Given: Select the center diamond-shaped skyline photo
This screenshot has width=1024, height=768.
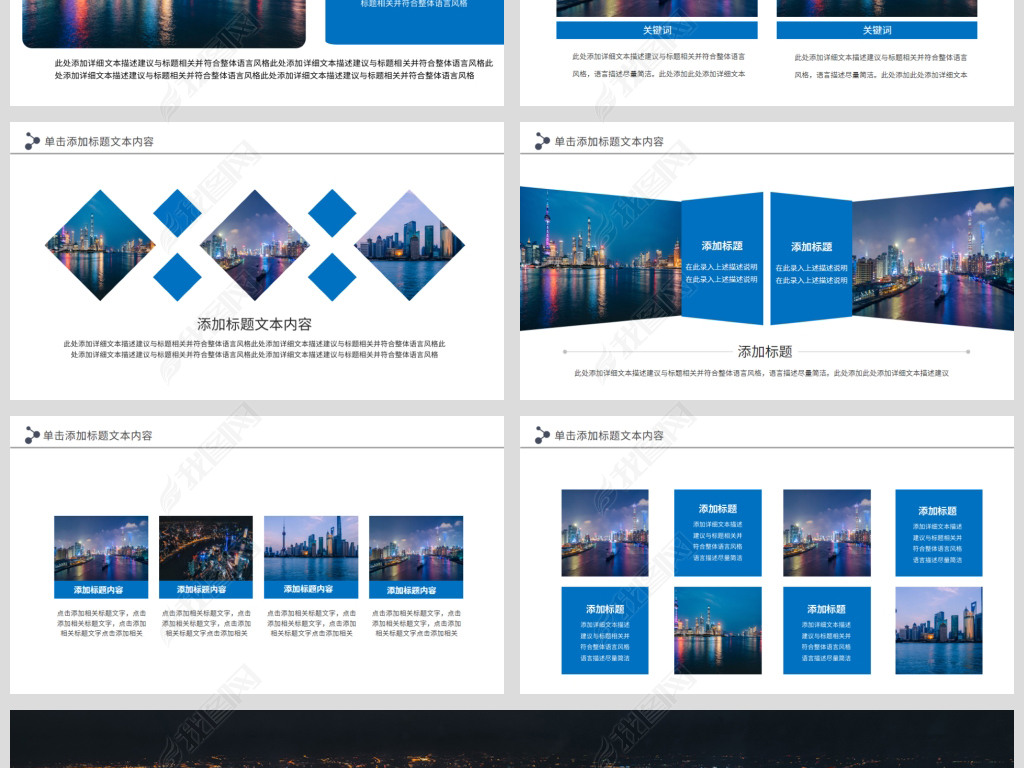Looking at the screenshot, I should tap(254, 245).
